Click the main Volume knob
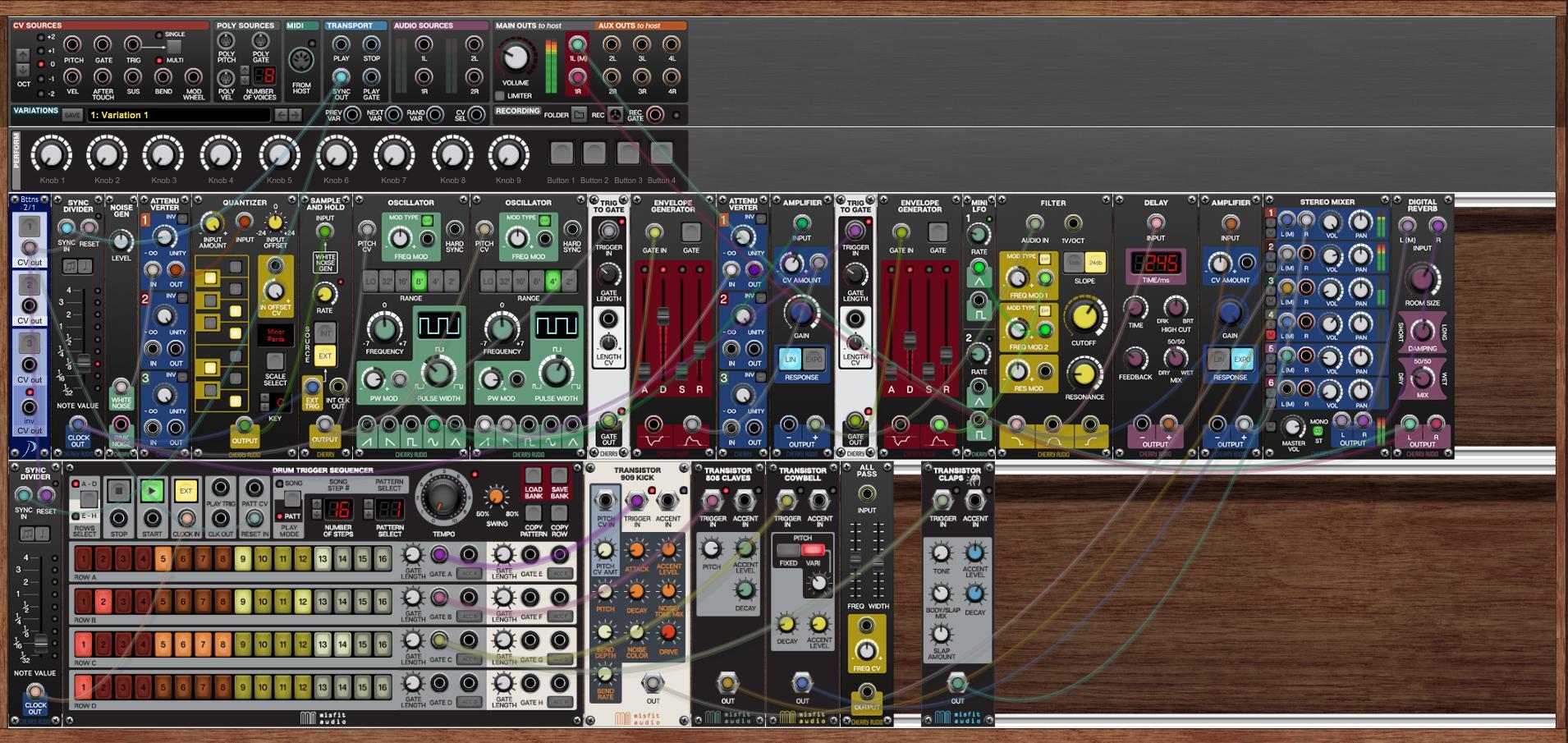The height and width of the screenshot is (743, 1568). pos(516,57)
